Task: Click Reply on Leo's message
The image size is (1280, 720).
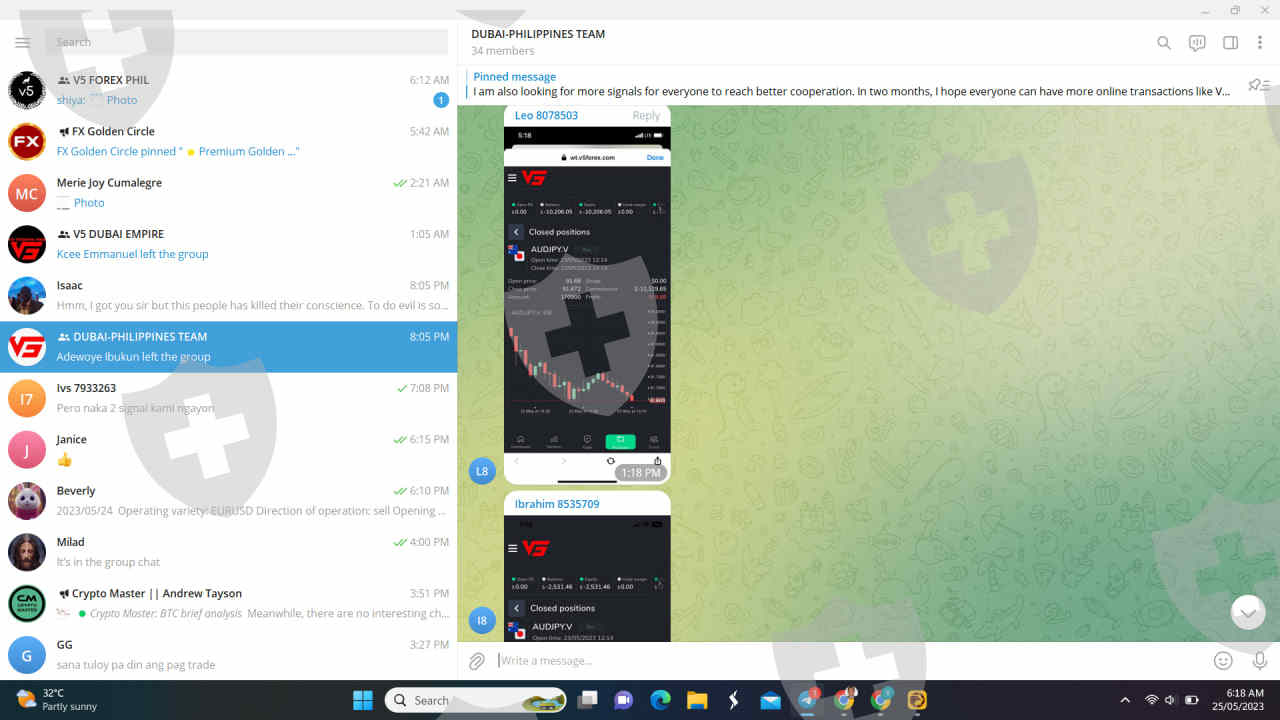Action: (x=646, y=116)
